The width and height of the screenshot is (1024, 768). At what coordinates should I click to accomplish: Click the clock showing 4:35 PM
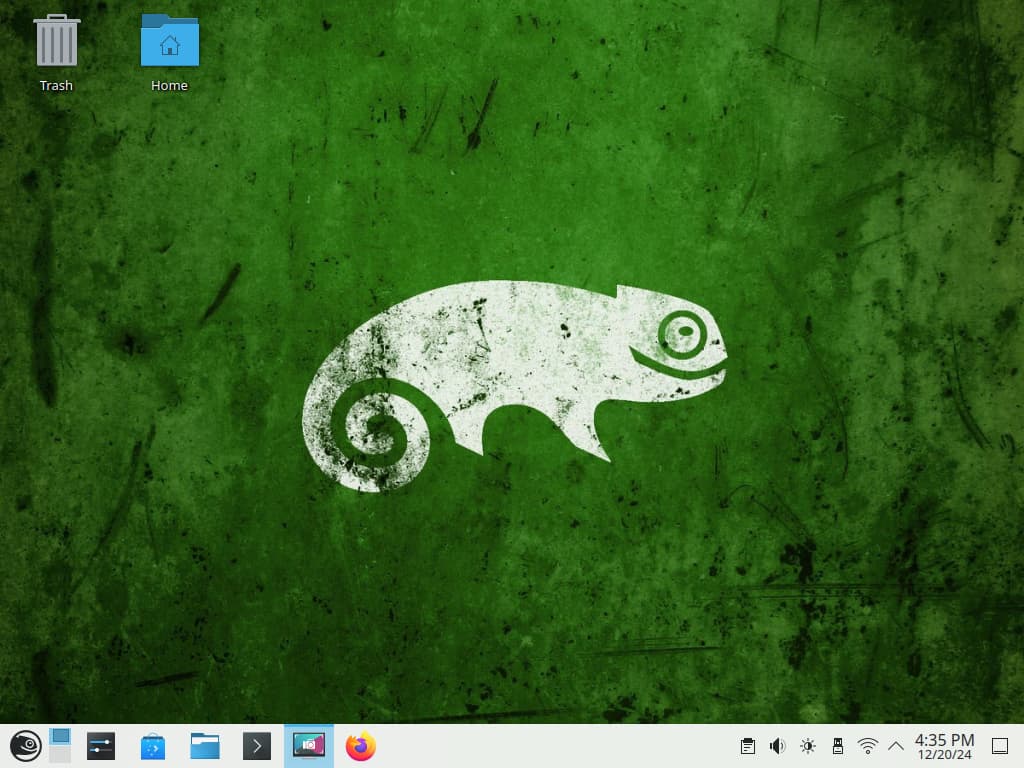(x=944, y=746)
